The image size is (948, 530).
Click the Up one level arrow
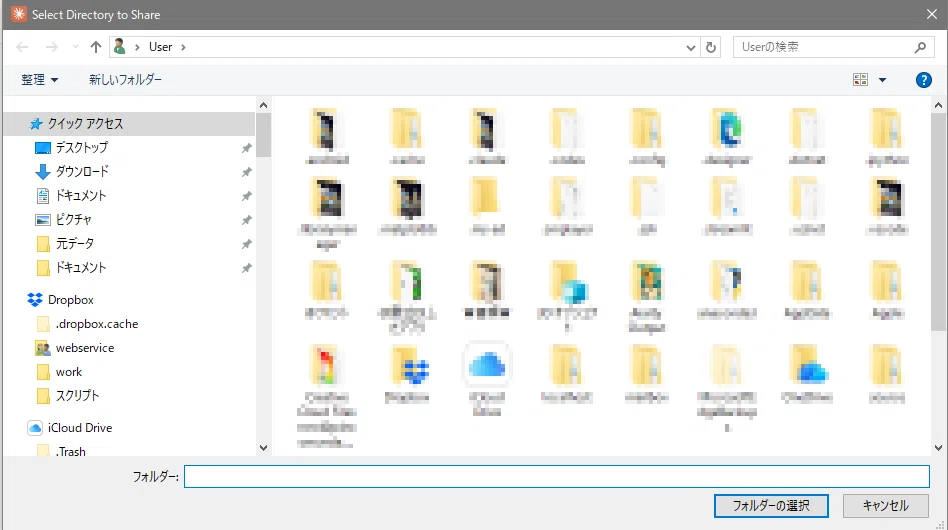coord(96,47)
